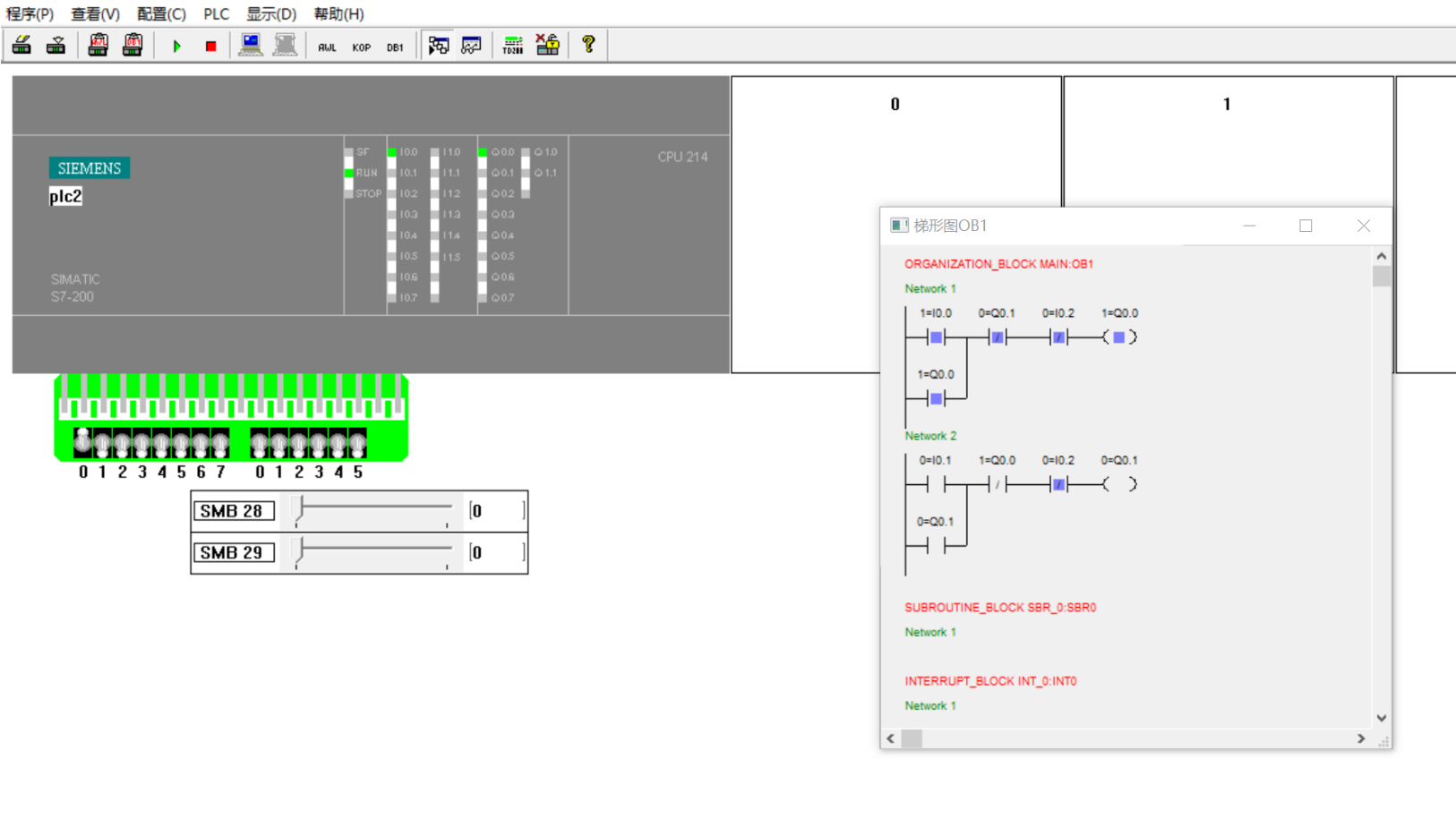Show AWL statement list view
Image resolution: width=1456 pixels, height=836 pixels.
[327, 47]
